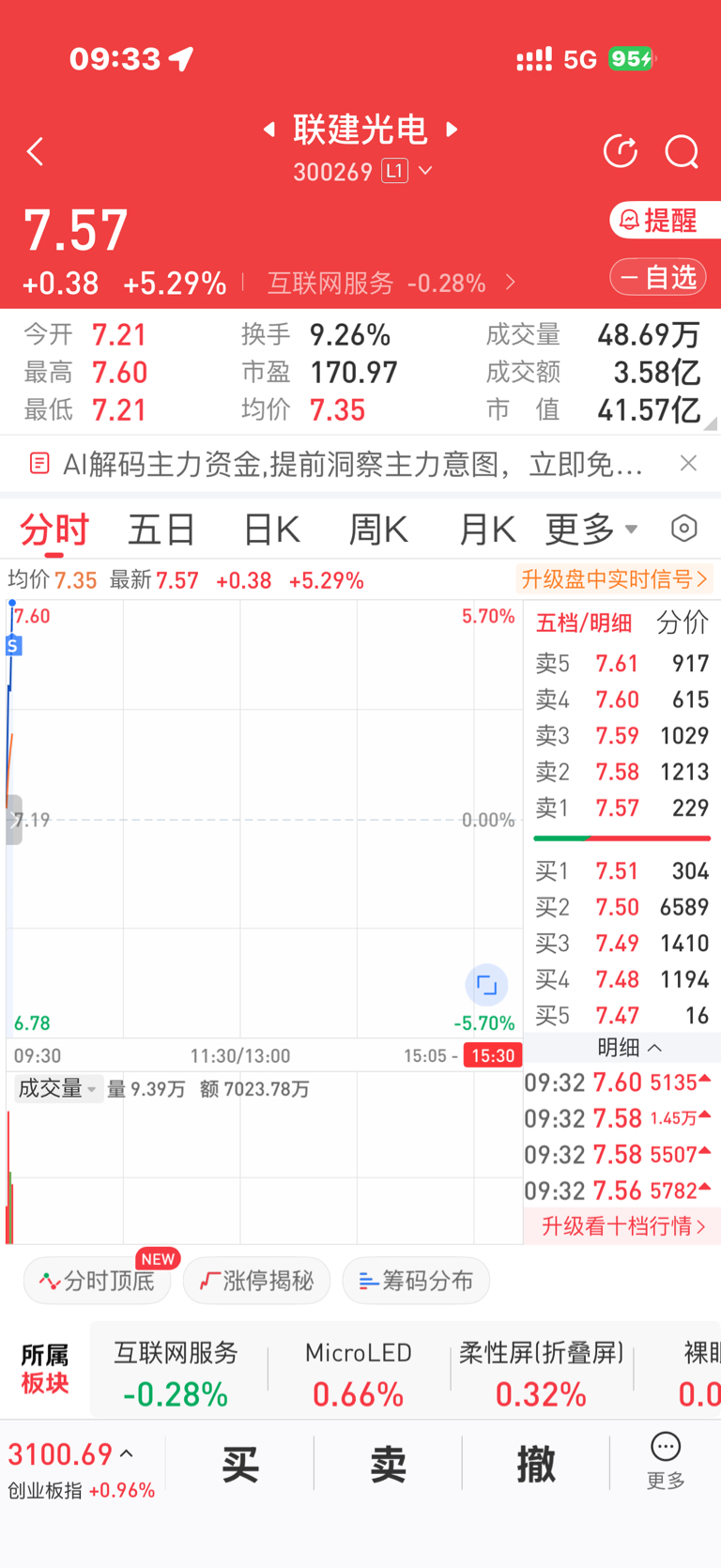Viewport: 721px width, 1568px height.
Task: Open chart settings hexagon icon
Action: pyautogui.click(x=684, y=529)
